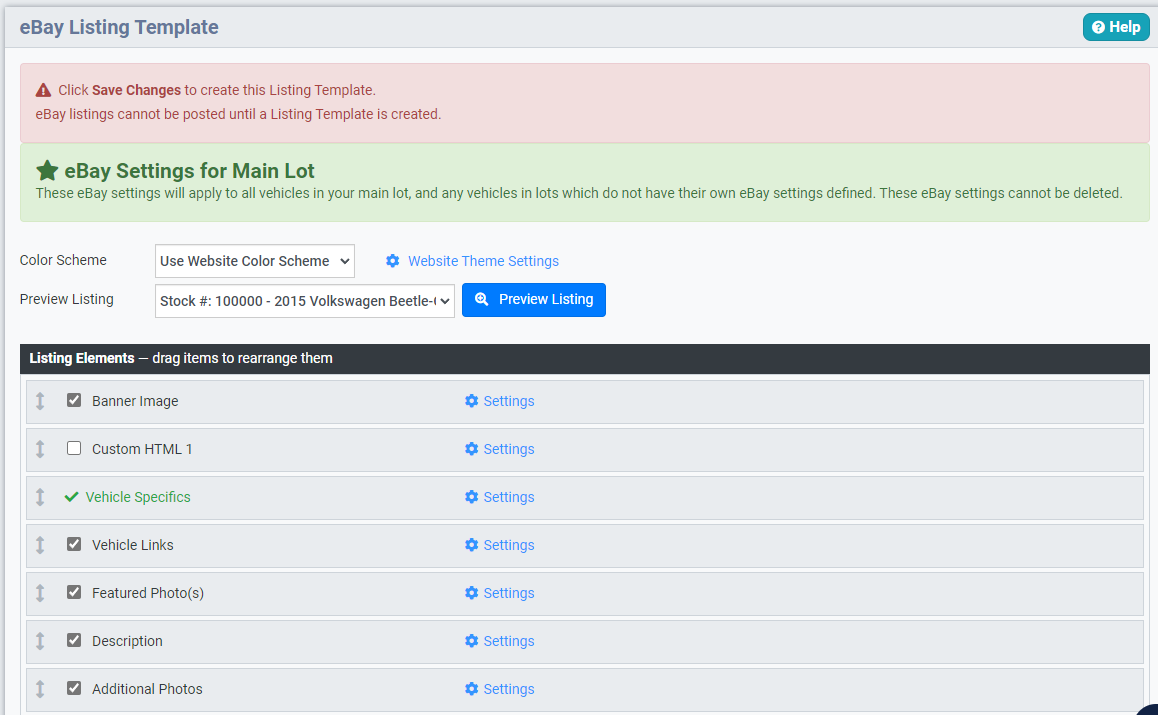Open Settings for Vehicle Specifics

point(500,497)
